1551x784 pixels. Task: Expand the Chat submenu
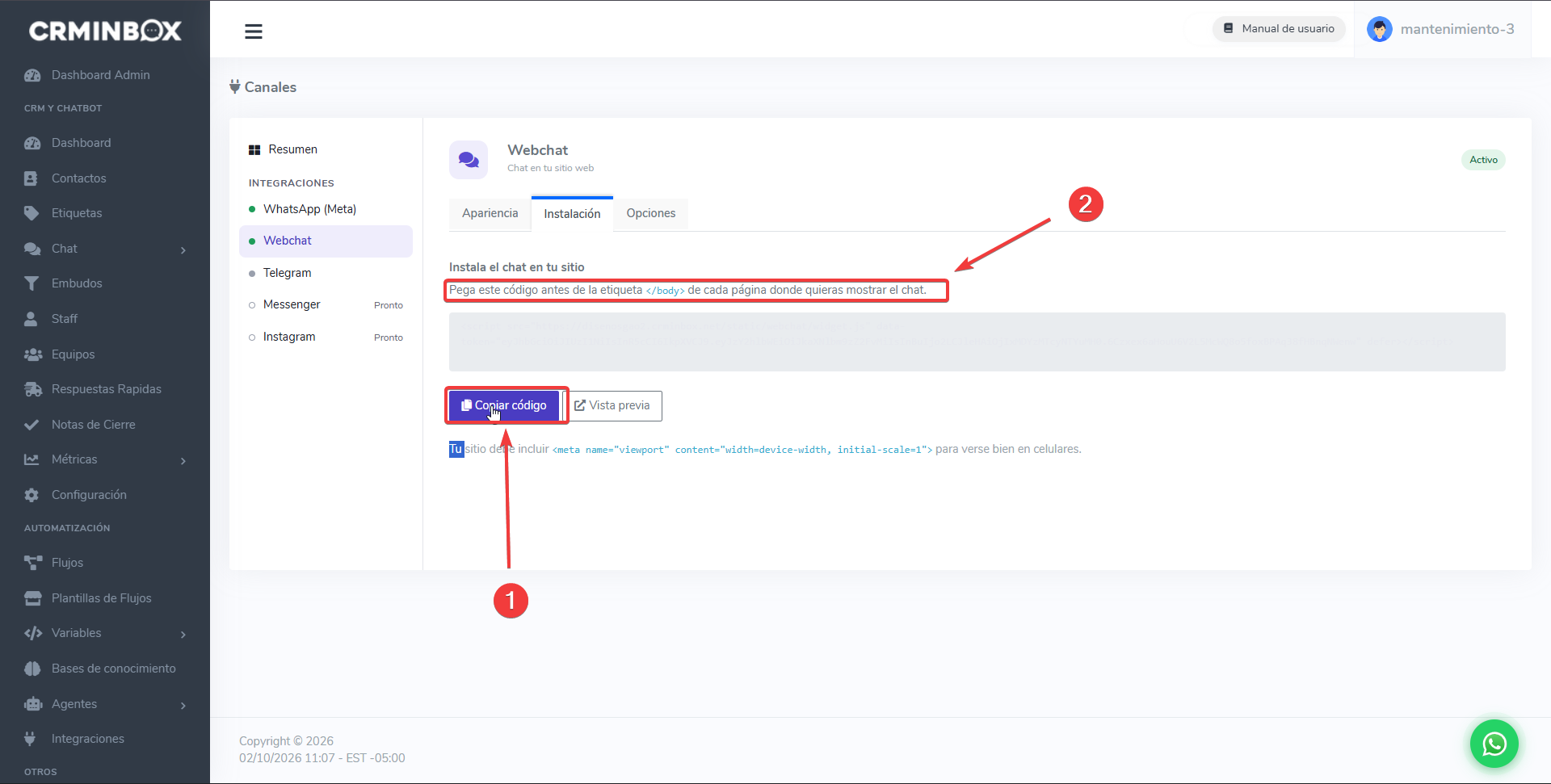click(x=105, y=249)
